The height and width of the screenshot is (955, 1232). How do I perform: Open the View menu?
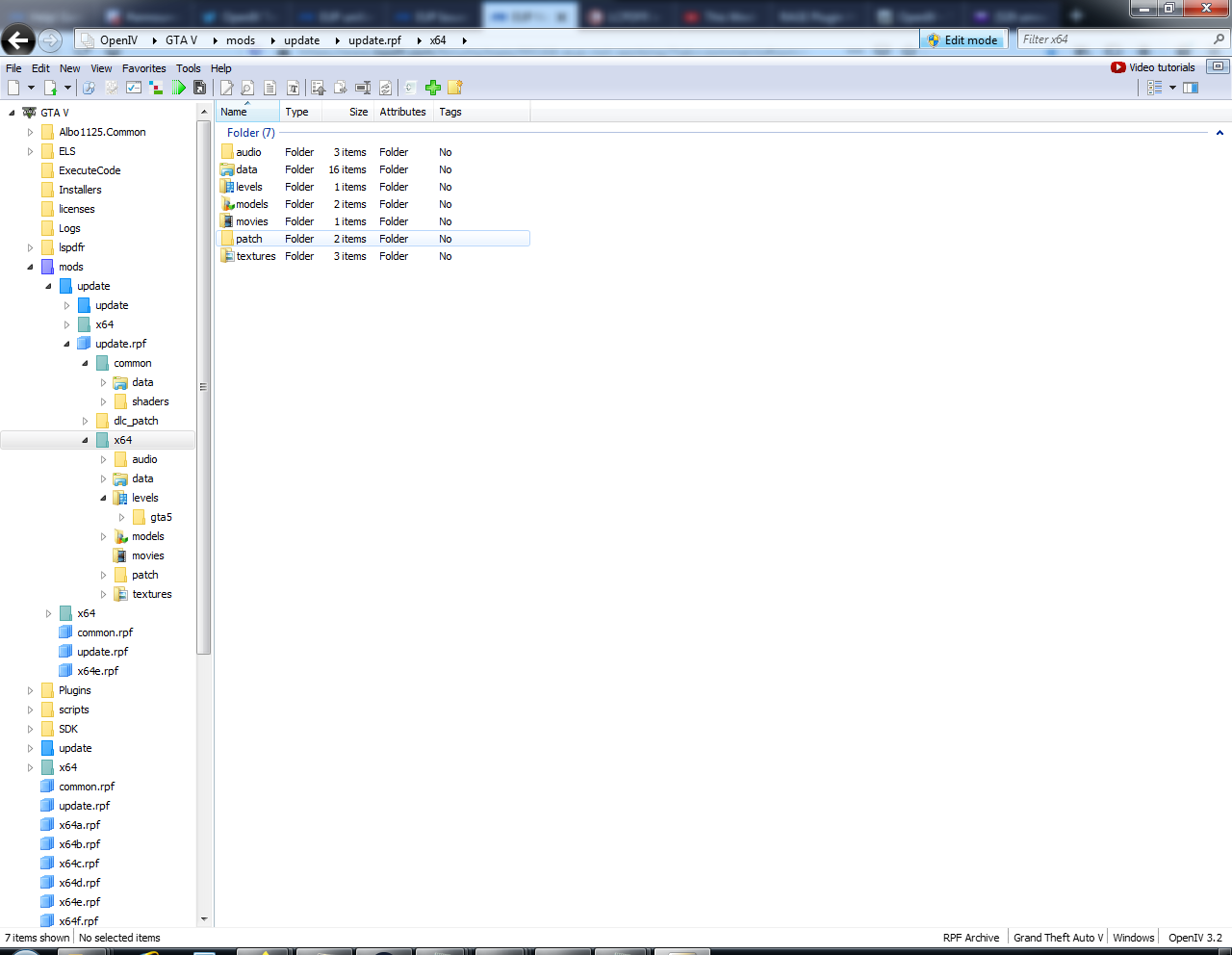tap(101, 68)
